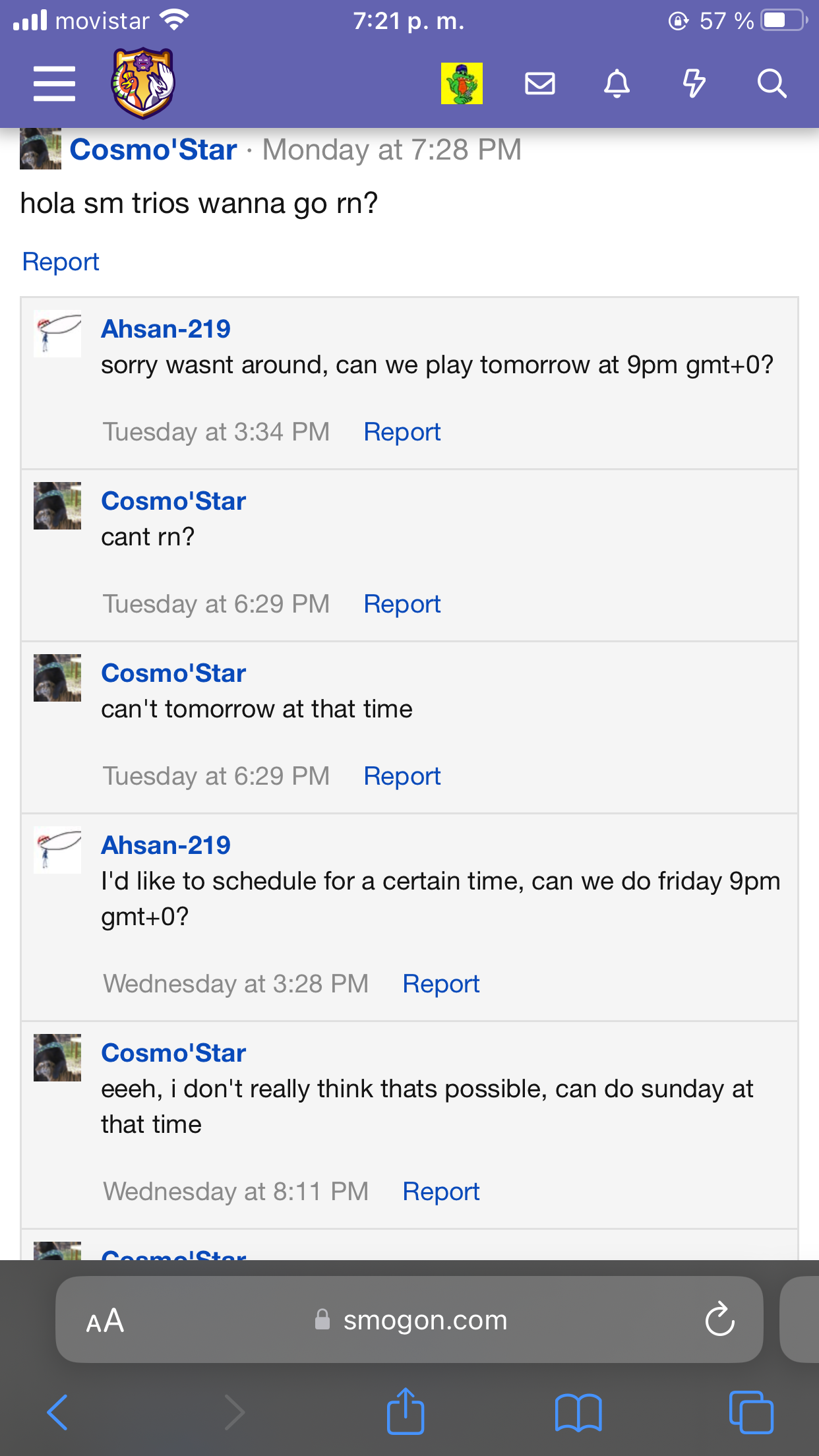Screen dimensions: 819x1456
Task: Show the Safari tabs overview
Action: click(751, 1412)
